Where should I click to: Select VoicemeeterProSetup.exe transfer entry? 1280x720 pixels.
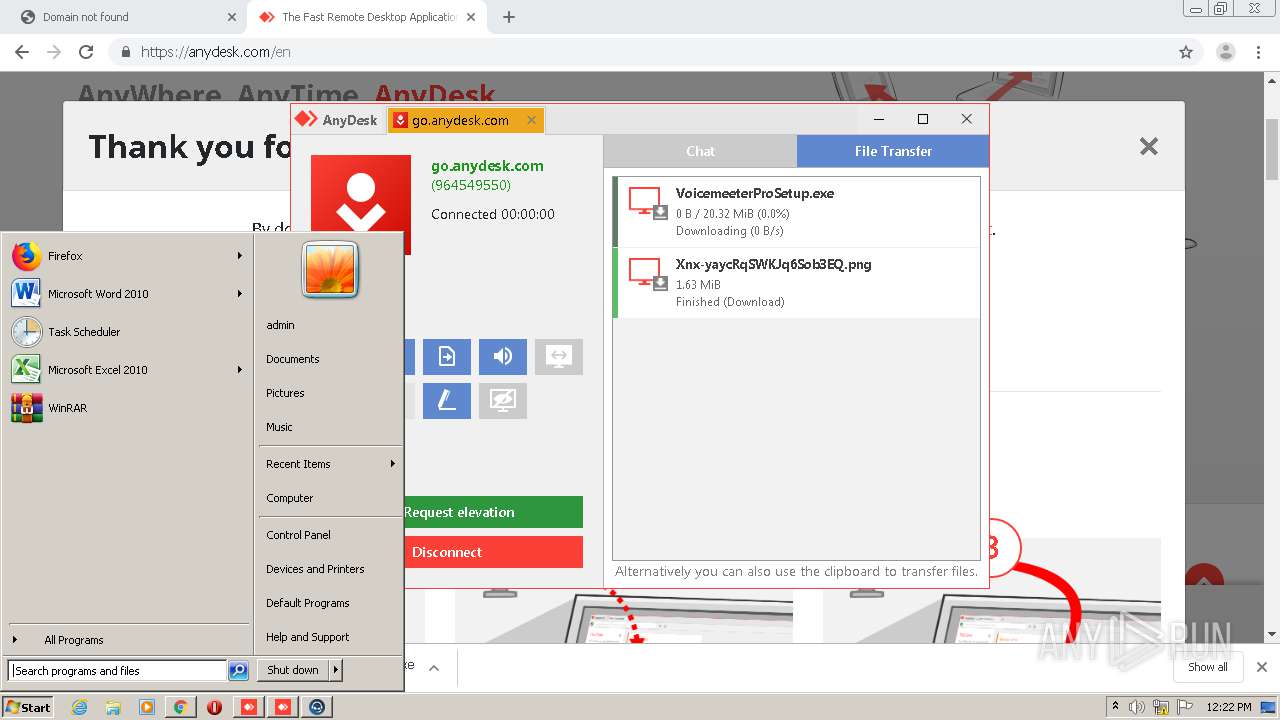pos(796,212)
